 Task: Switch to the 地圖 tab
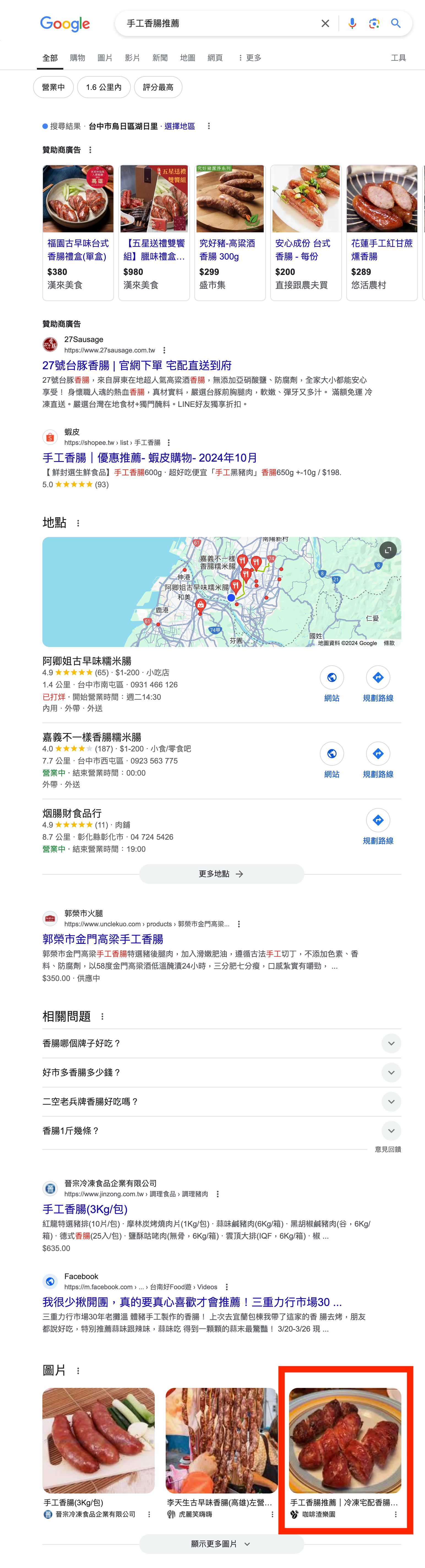pyautogui.click(x=188, y=58)
